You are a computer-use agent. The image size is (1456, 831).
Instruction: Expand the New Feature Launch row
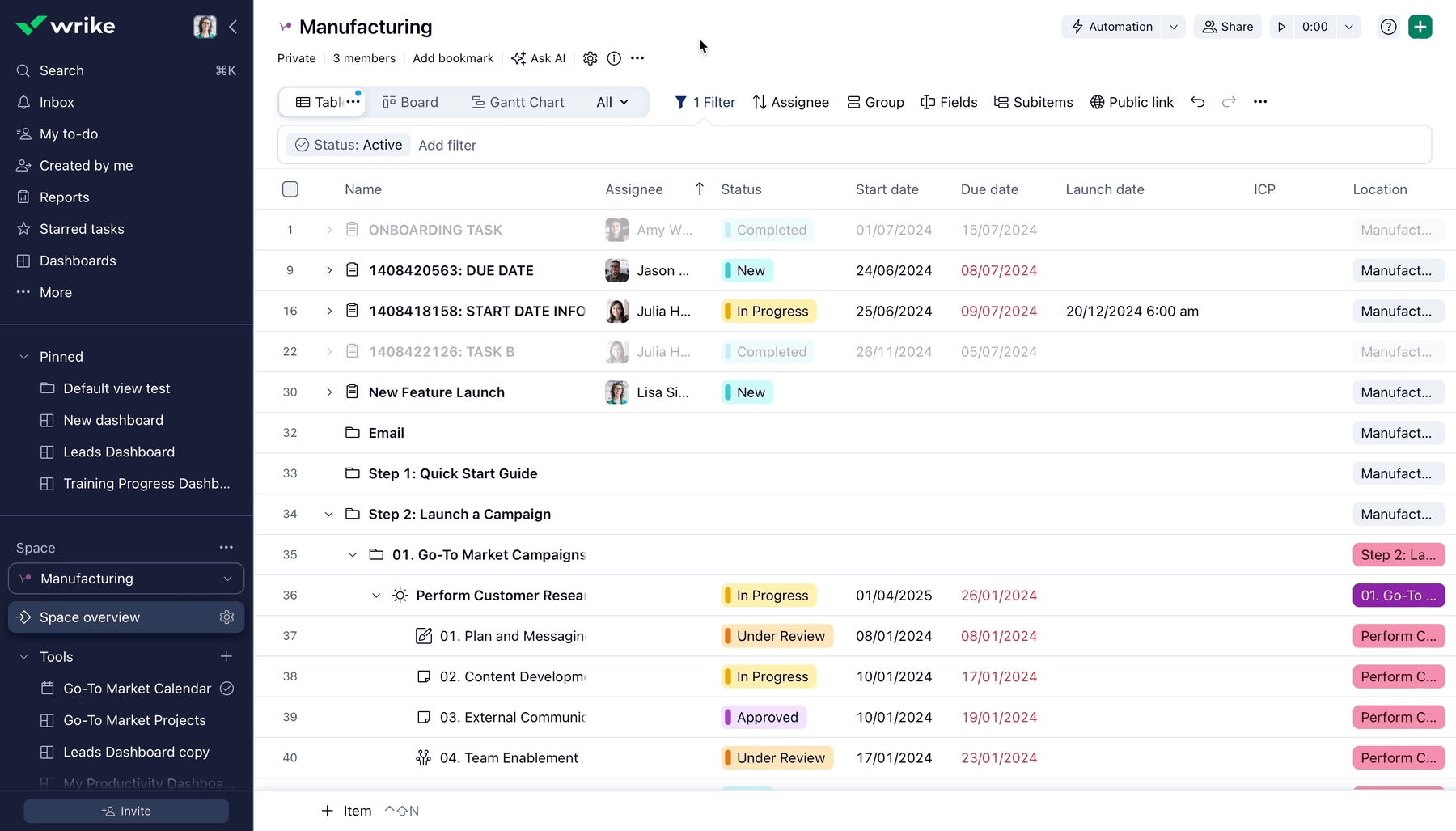pyautogui.click(x=329, y=392)
